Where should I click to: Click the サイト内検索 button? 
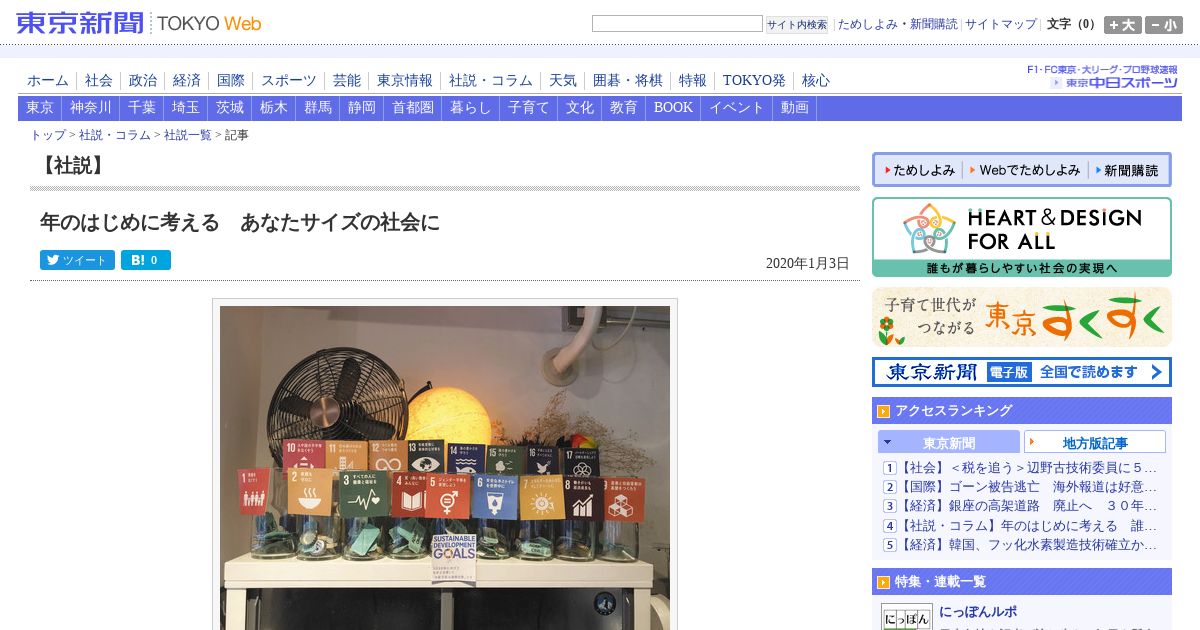(x=797, y=25)
